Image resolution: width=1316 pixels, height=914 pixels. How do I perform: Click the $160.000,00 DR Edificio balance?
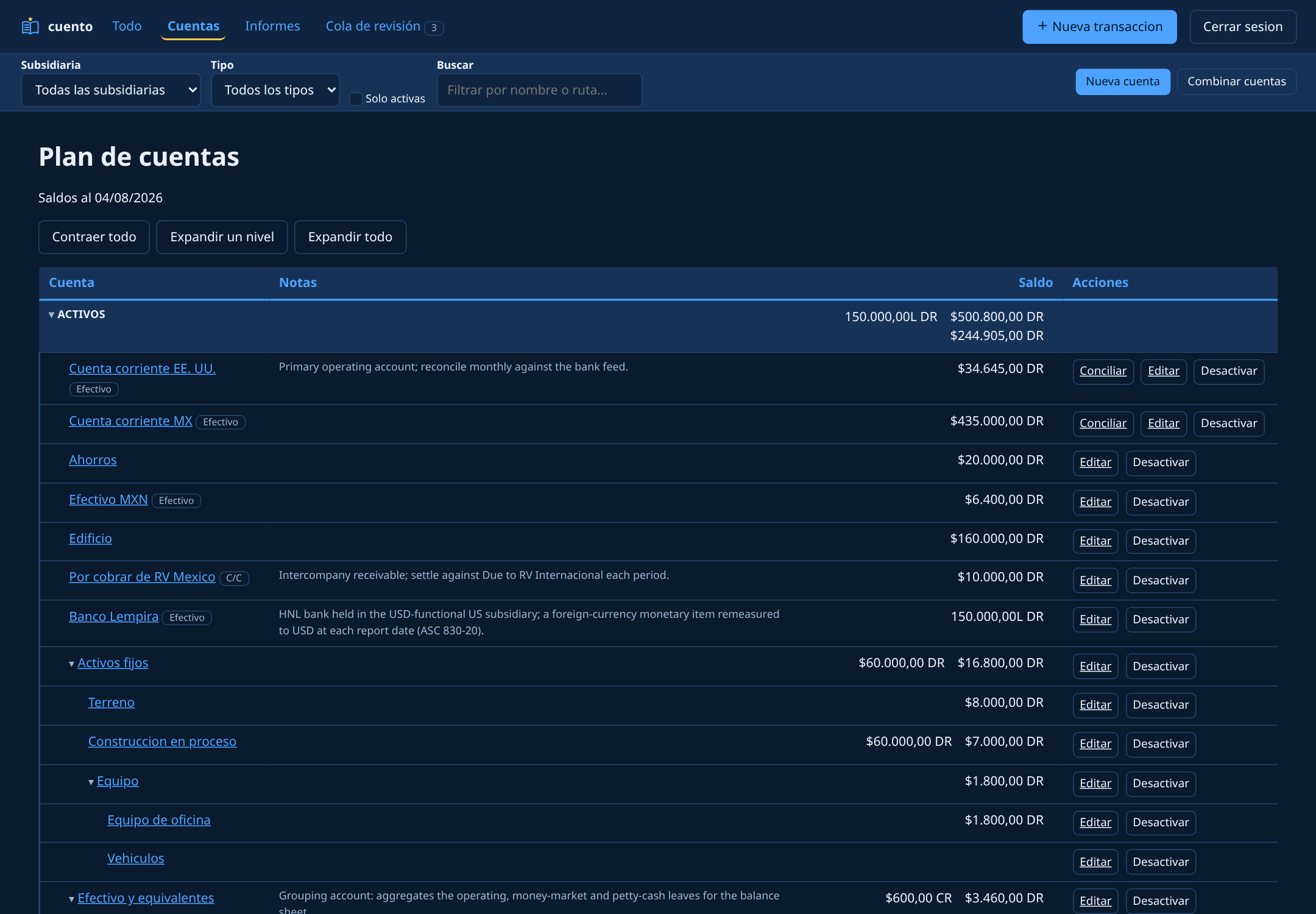coord(997,539)
